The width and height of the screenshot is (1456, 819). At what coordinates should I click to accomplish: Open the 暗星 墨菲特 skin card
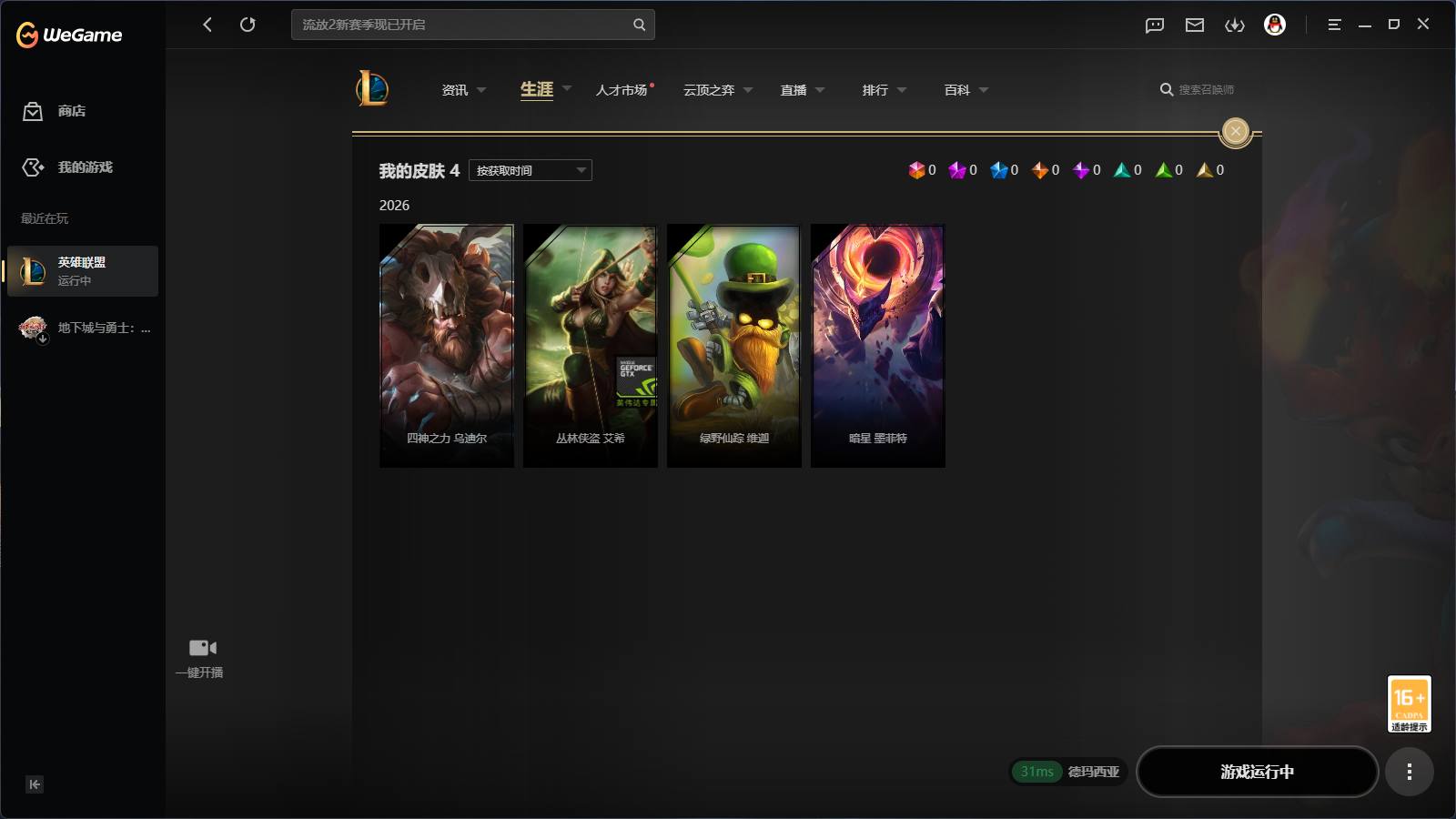[878, 346]
